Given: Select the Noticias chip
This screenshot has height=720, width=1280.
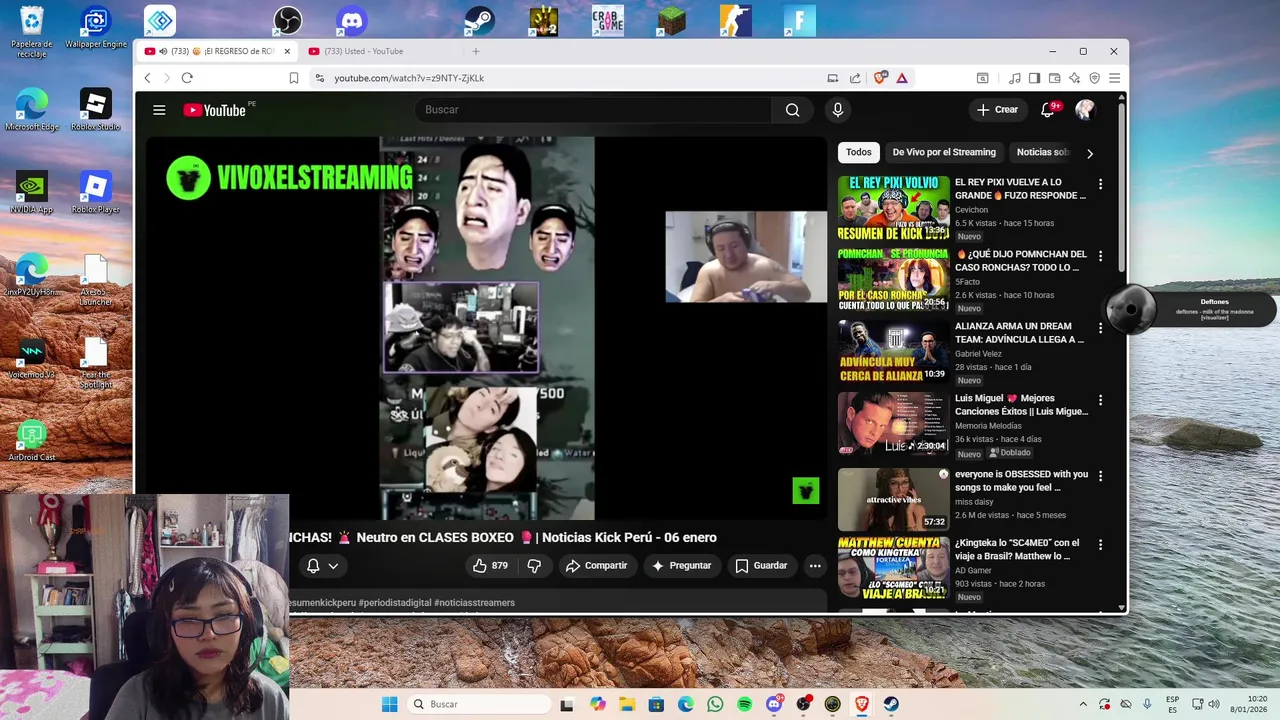Looking at the screenshot, I should (1042, 152).
